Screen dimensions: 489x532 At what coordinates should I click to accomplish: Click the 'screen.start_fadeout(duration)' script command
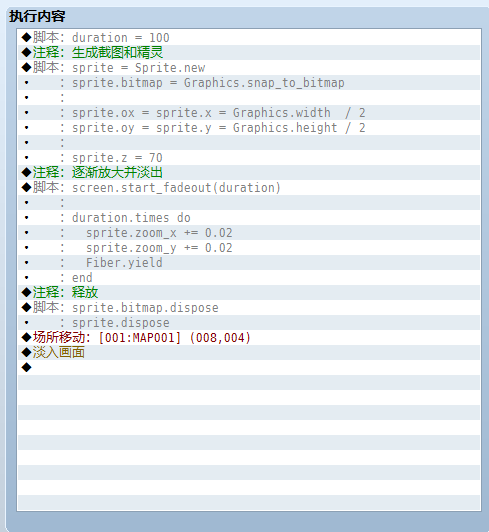pyautogui.click(x=249, y=188)
